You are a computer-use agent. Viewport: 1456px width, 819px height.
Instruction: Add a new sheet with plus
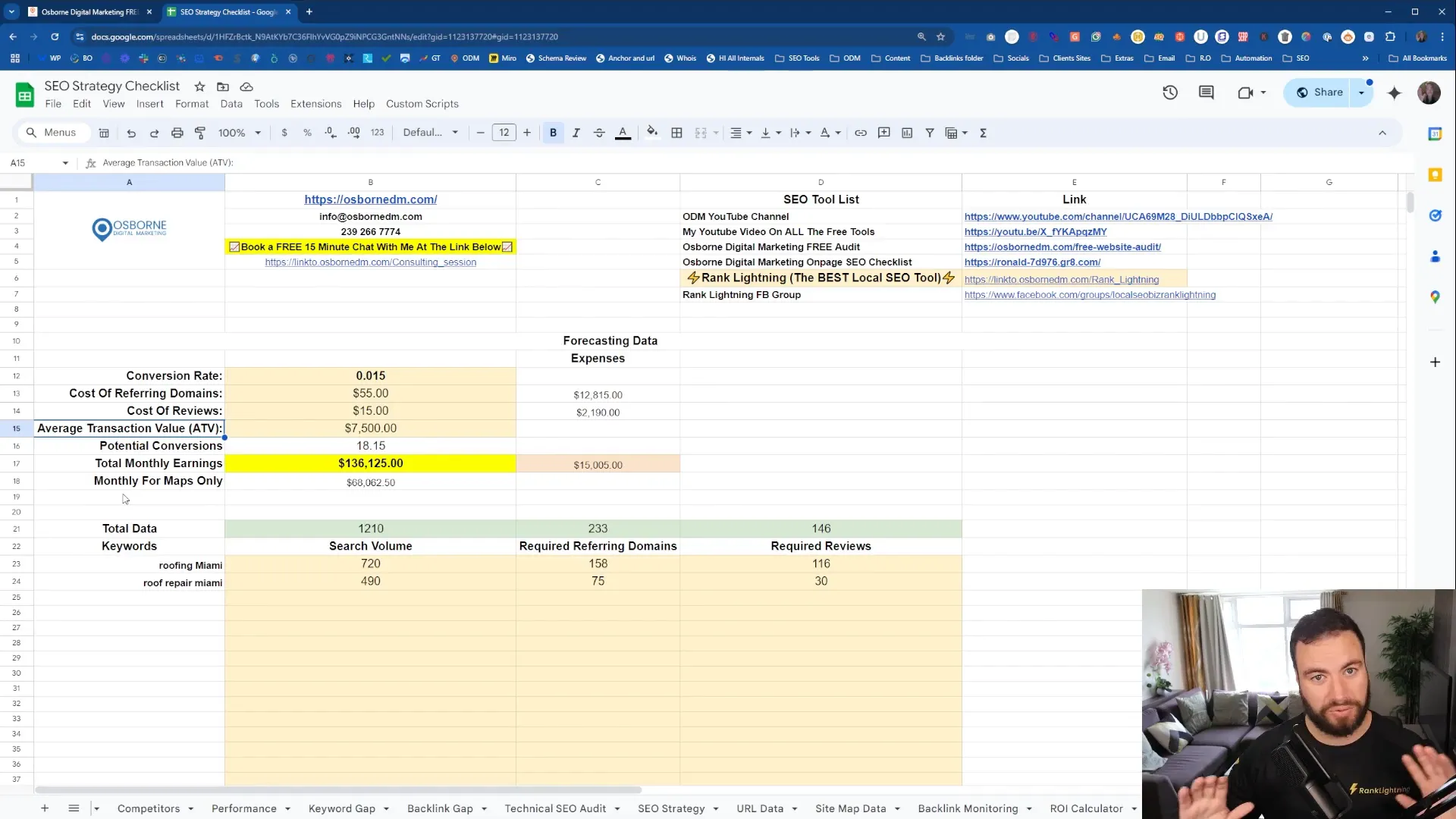pyautogui.click(x=45, y=808)
